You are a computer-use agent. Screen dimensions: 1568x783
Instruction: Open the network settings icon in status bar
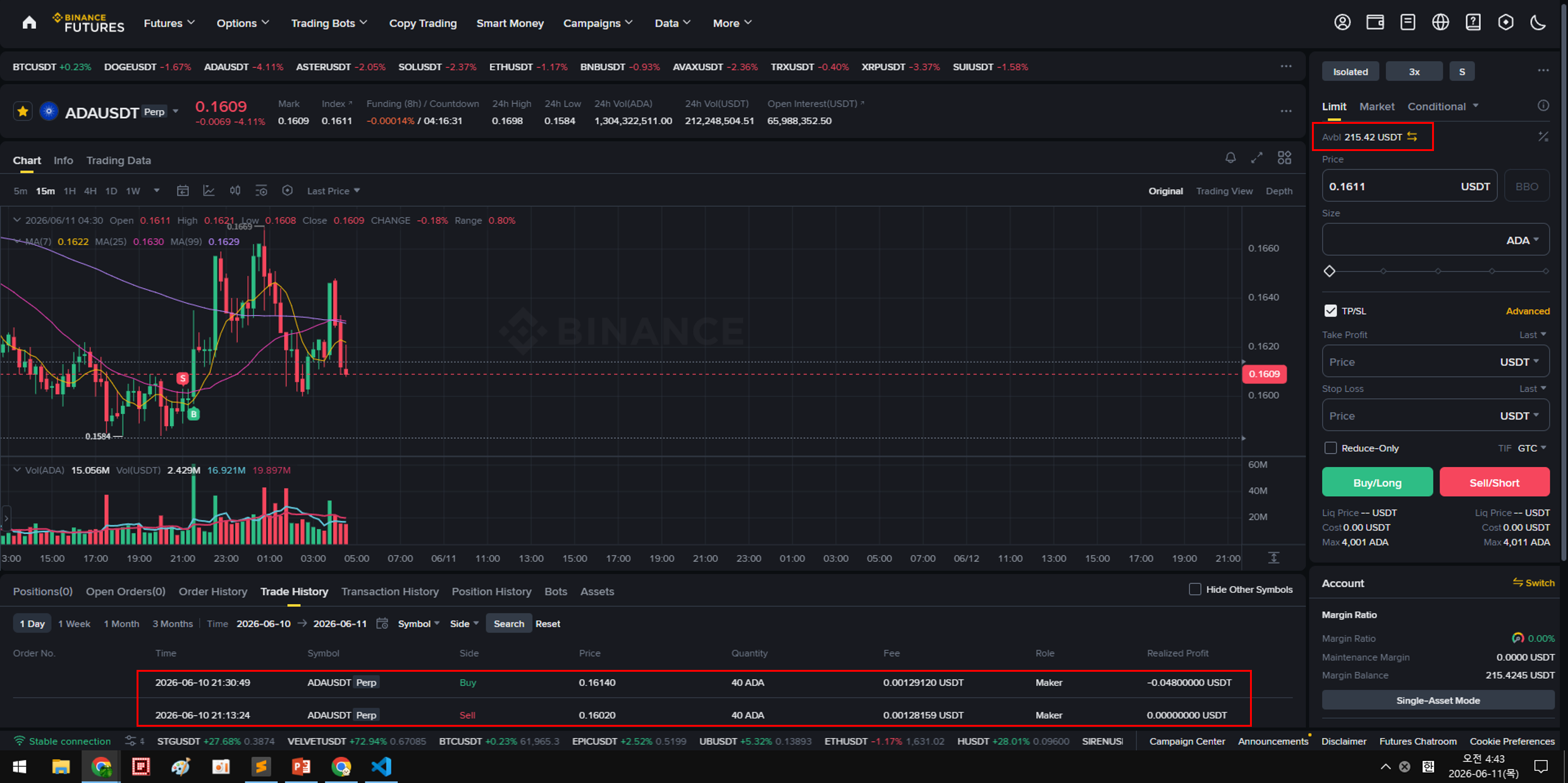(130, 741)
